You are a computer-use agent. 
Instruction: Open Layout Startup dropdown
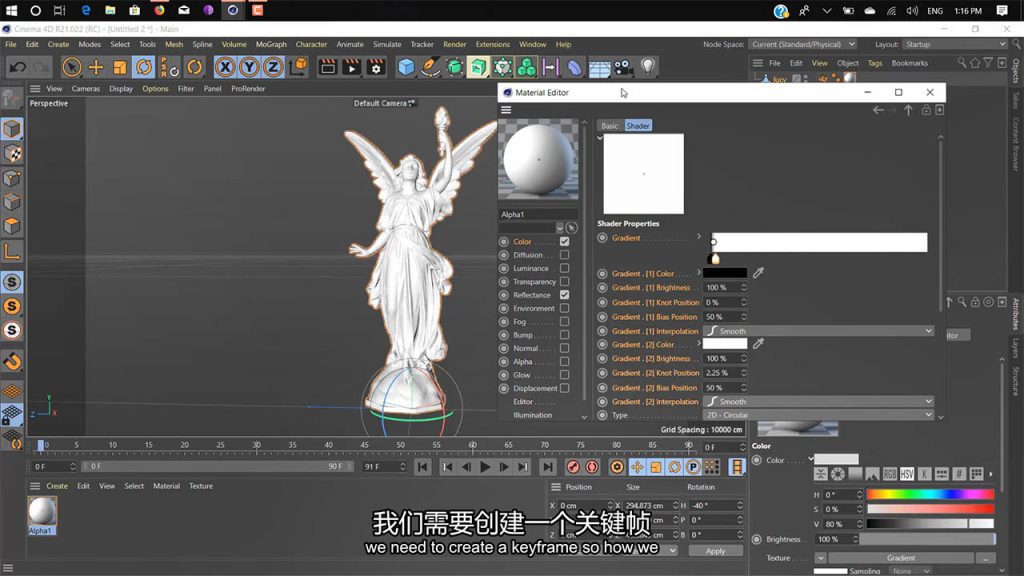pyautogui.click(x=955, y=44)
